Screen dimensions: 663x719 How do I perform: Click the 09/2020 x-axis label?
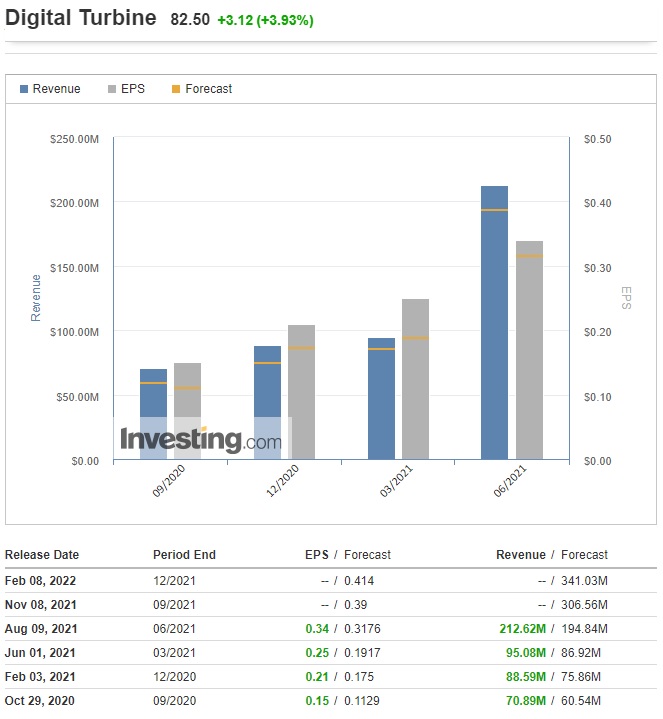[x=169, y=480]
